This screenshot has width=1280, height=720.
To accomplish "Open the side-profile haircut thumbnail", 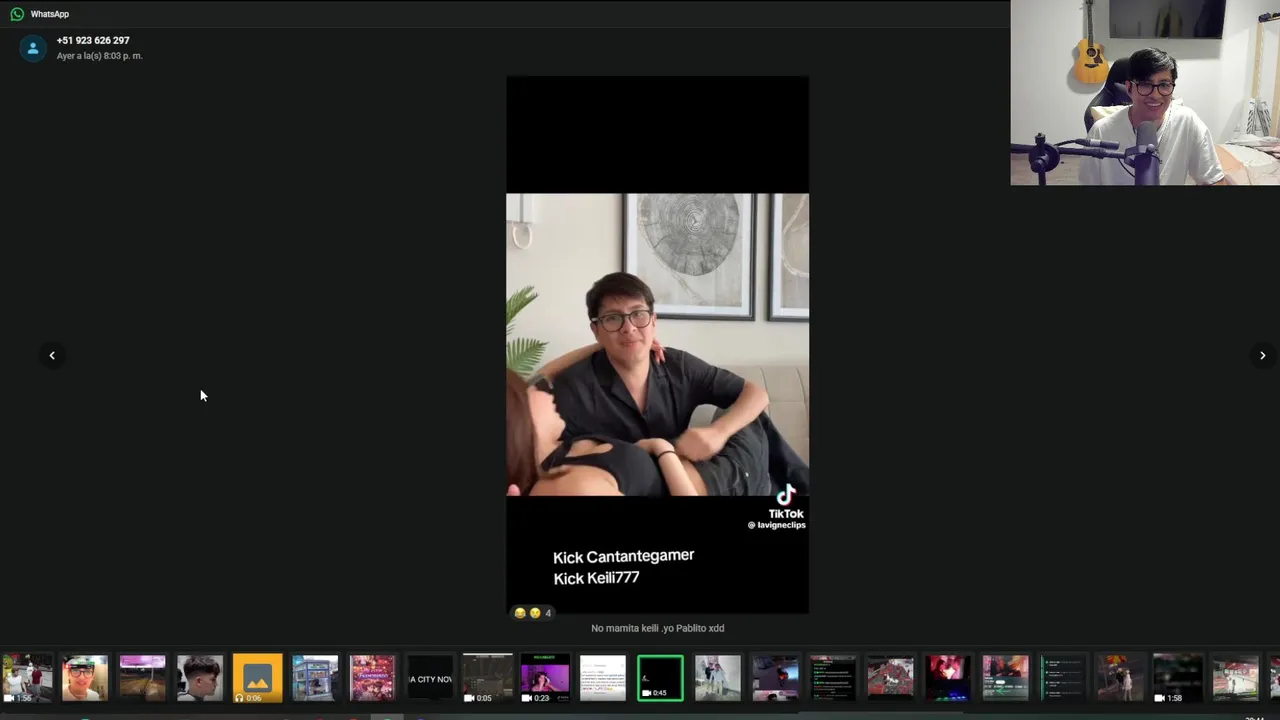I will [x=200, y=678].
